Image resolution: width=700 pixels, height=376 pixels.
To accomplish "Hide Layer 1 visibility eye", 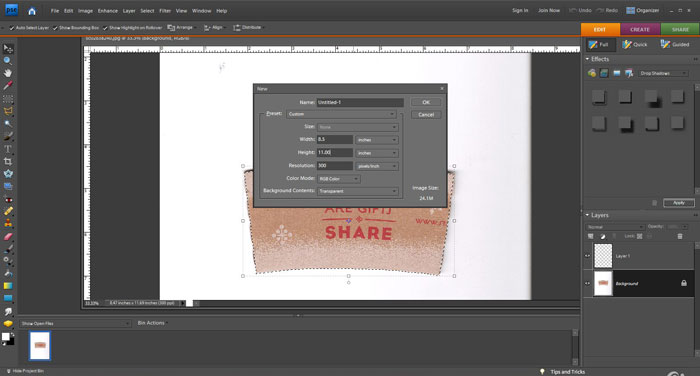I will tap(588, 256).
